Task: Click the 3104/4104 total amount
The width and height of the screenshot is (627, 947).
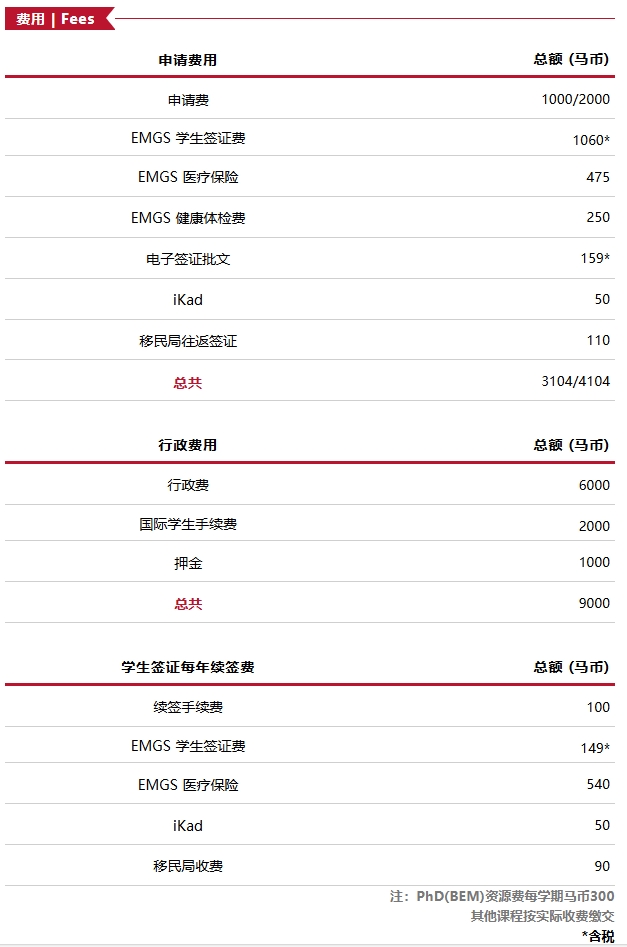Action: 575,381
